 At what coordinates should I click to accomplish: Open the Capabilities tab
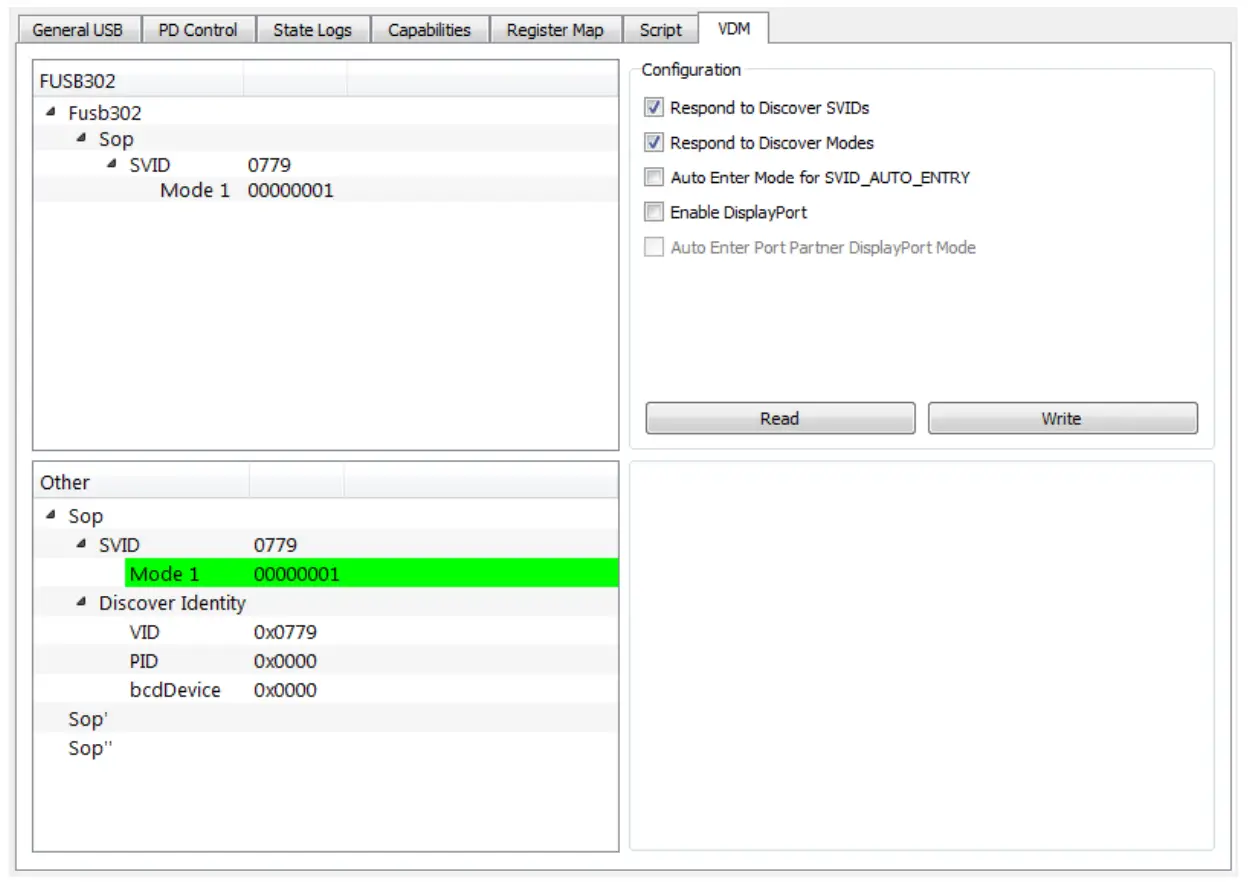[x=429, y=29]
